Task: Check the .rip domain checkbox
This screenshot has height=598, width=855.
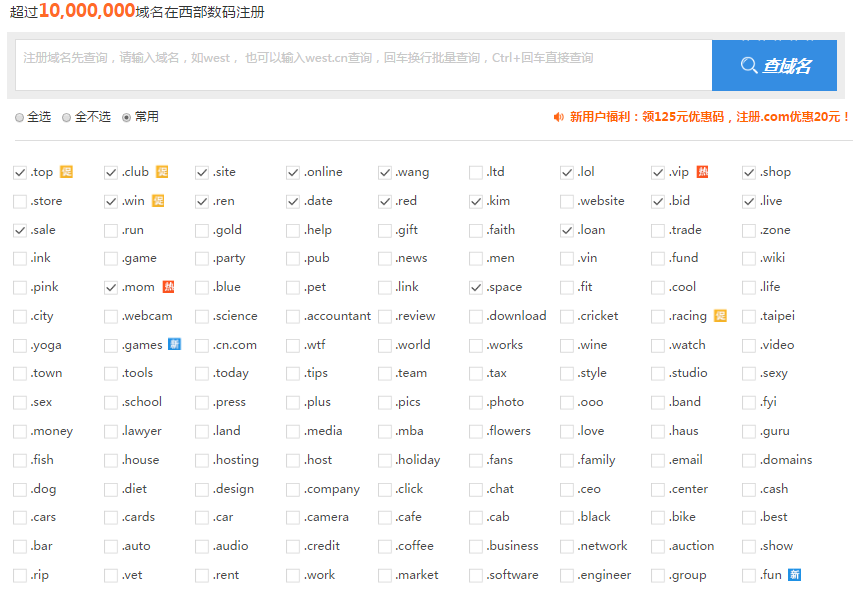Action: coord(20,575)
